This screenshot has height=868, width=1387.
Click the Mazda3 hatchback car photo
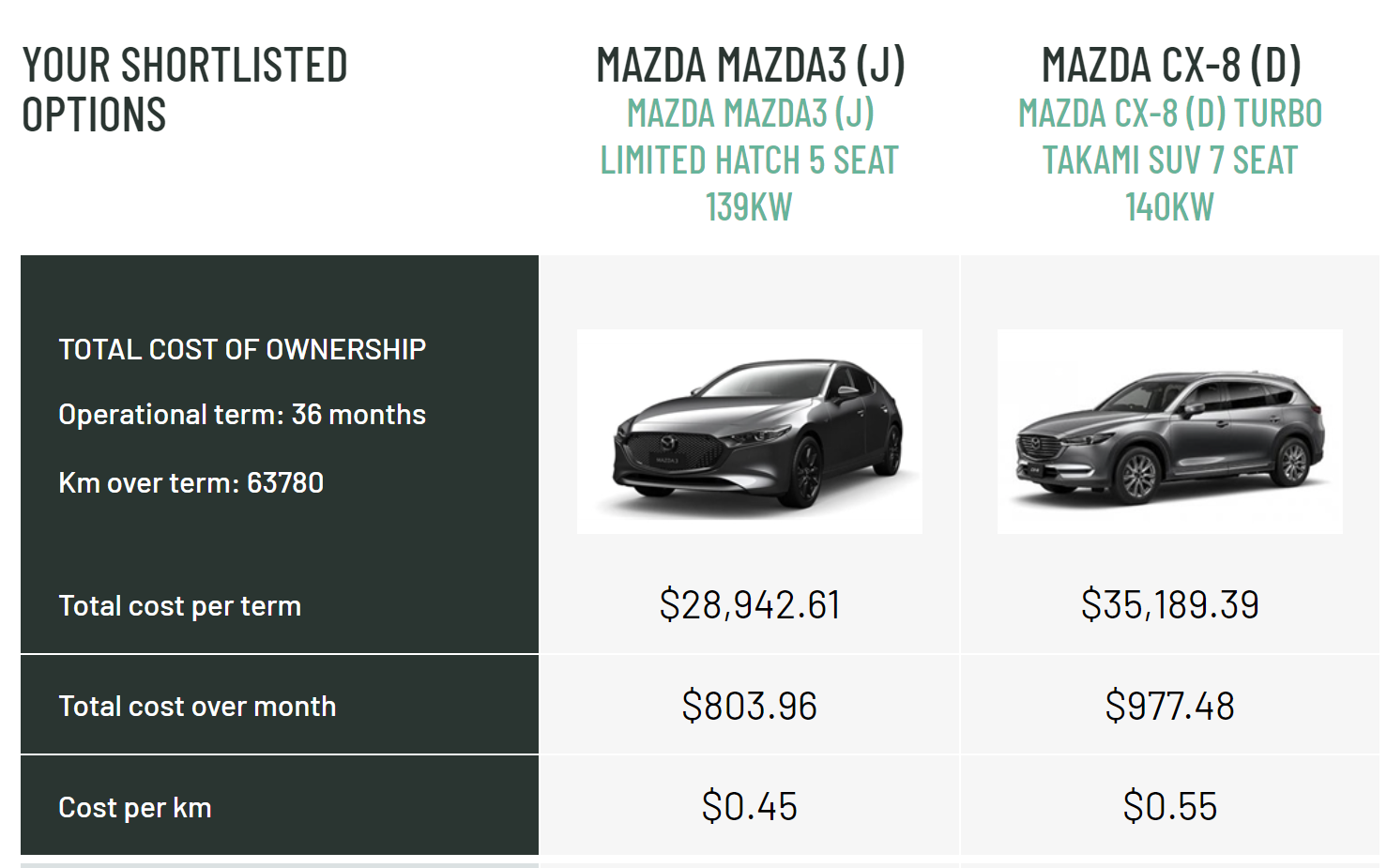[749, 432]
